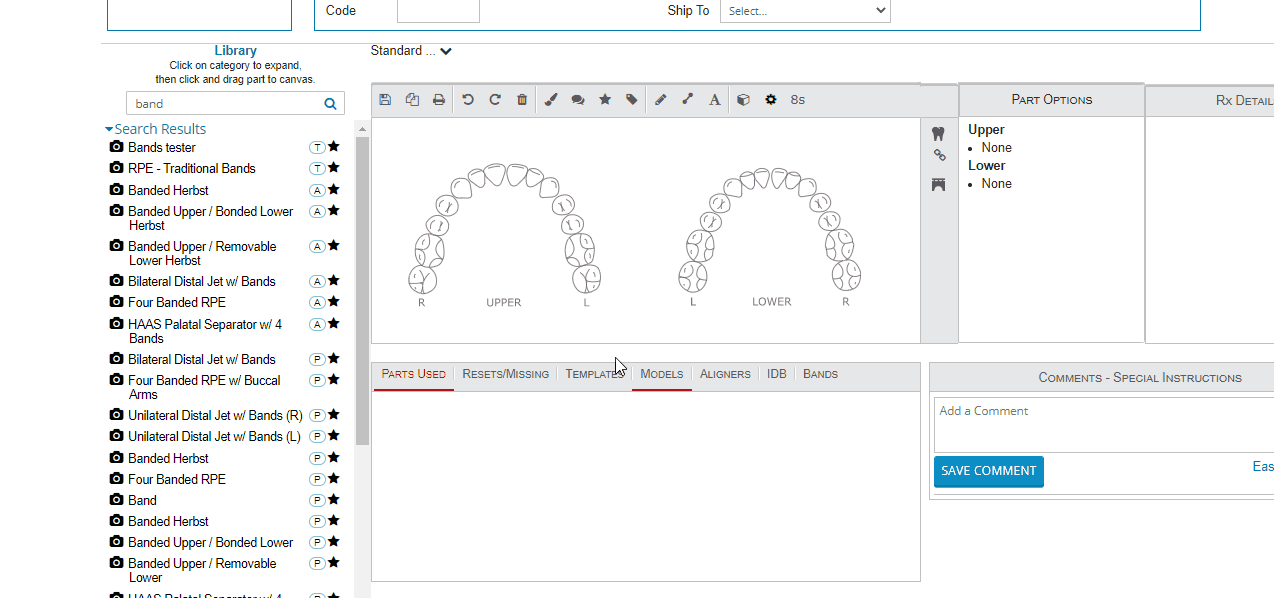Click the Save Comment button
The height and width of the screenshot is (598, 1274).
[988, 471]
